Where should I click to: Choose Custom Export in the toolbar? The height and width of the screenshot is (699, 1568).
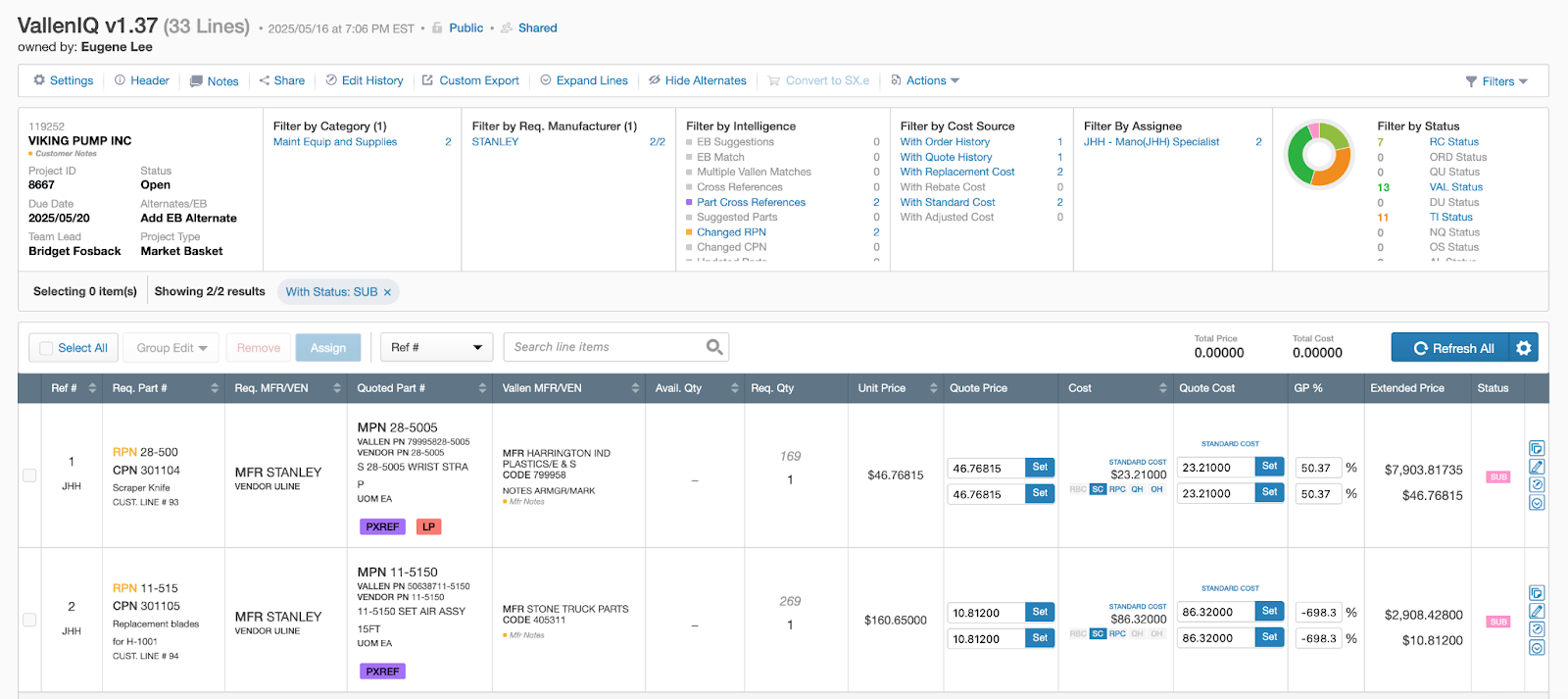(x=470, y=80)
